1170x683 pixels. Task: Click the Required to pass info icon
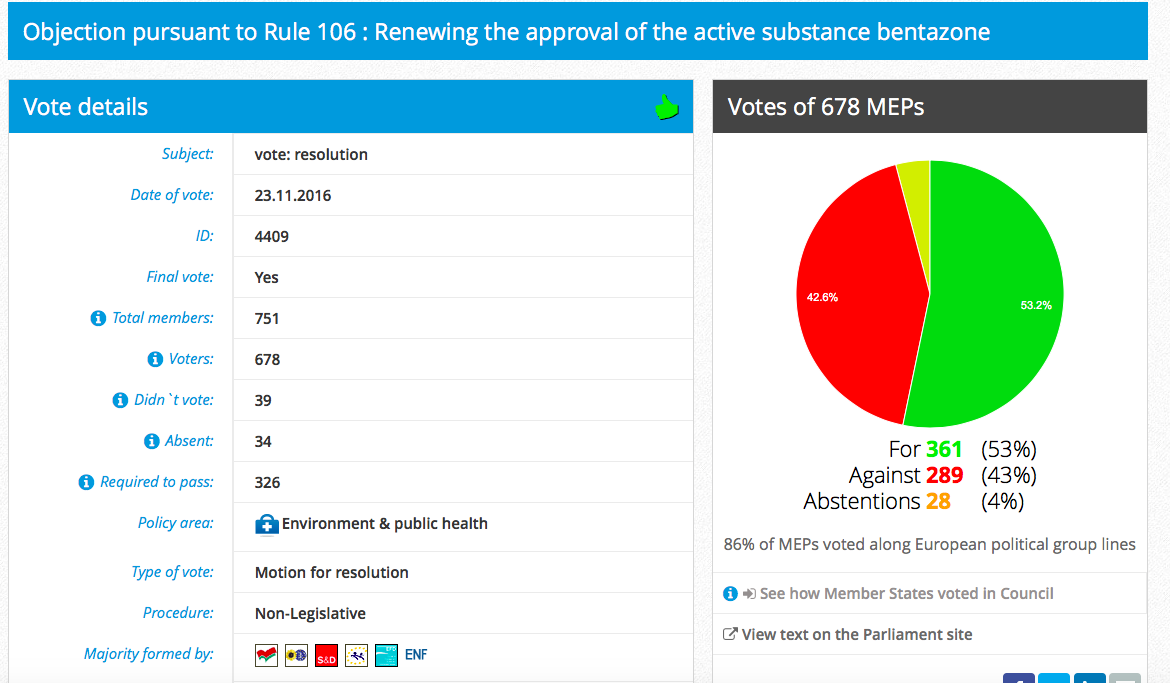point(87,482)
